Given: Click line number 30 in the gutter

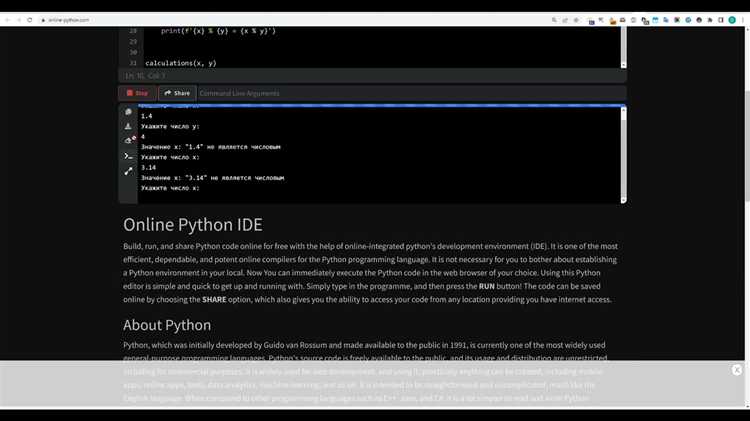Looking at the screenshot, I should pos(133,52).
